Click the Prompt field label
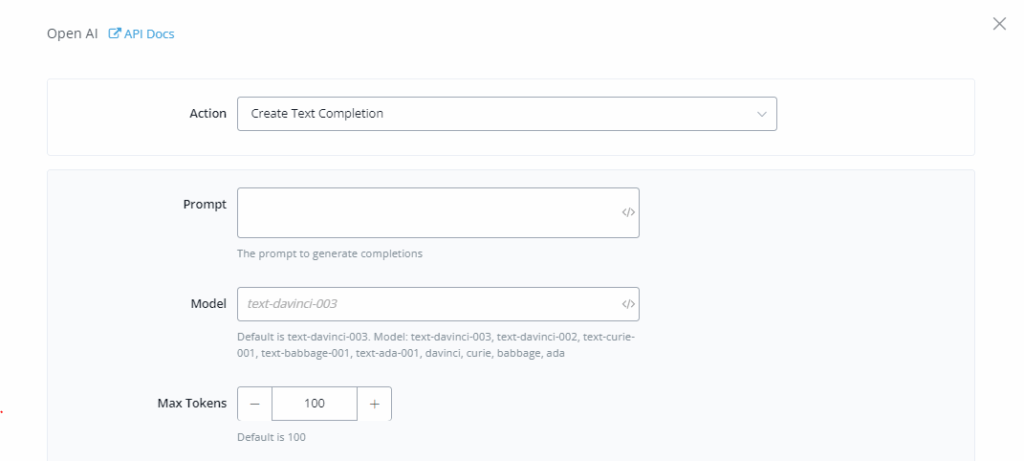This screenshot has height=461, width=1024. click(x=205, y=204)
